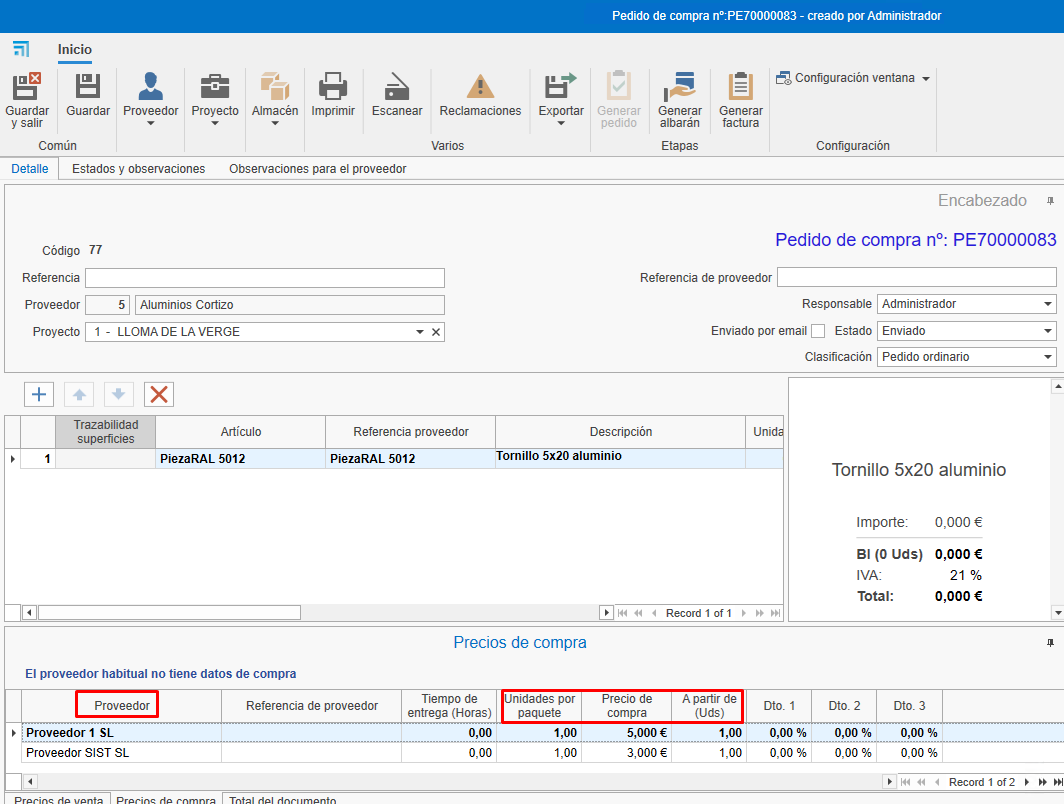Click Tornillo 5x20 aluminio description cell

click(x=620, y=459)
